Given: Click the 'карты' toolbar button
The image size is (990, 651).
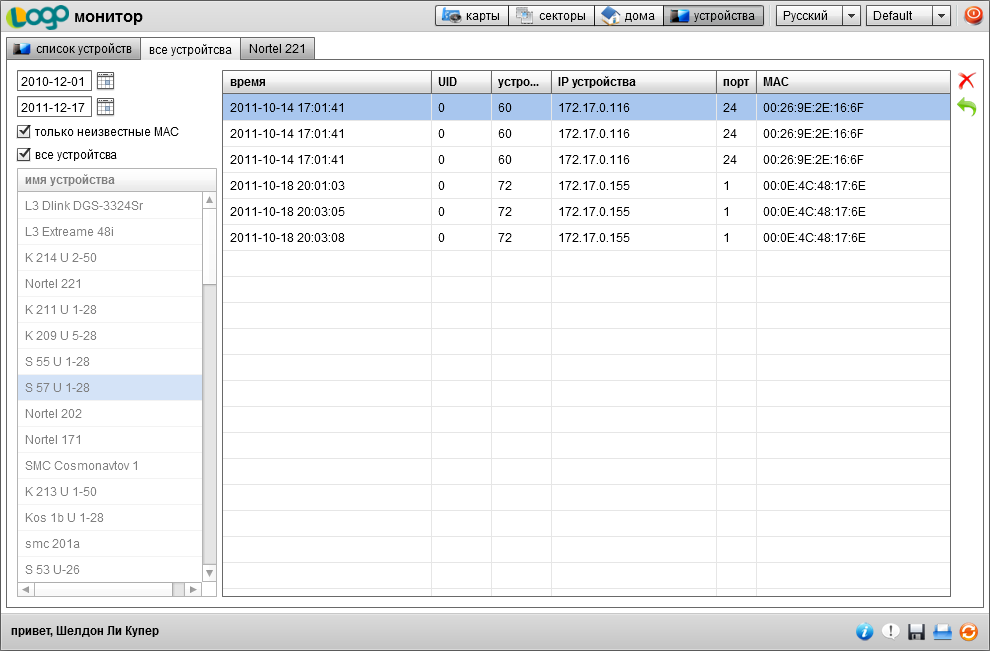Looking at the screenshot, I should [x=472, y=16].
